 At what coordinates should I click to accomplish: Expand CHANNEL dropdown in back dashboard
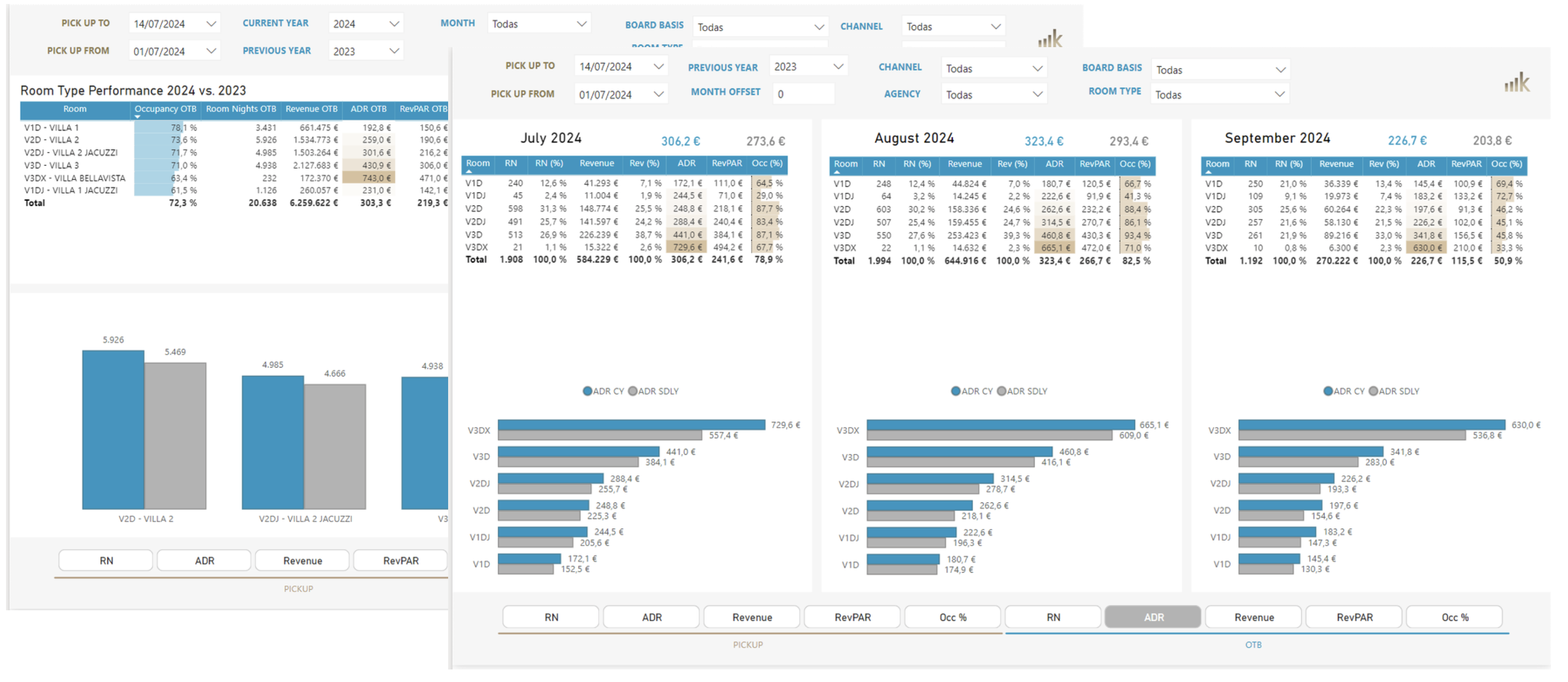pyautogui.click(x=953, y=26)
